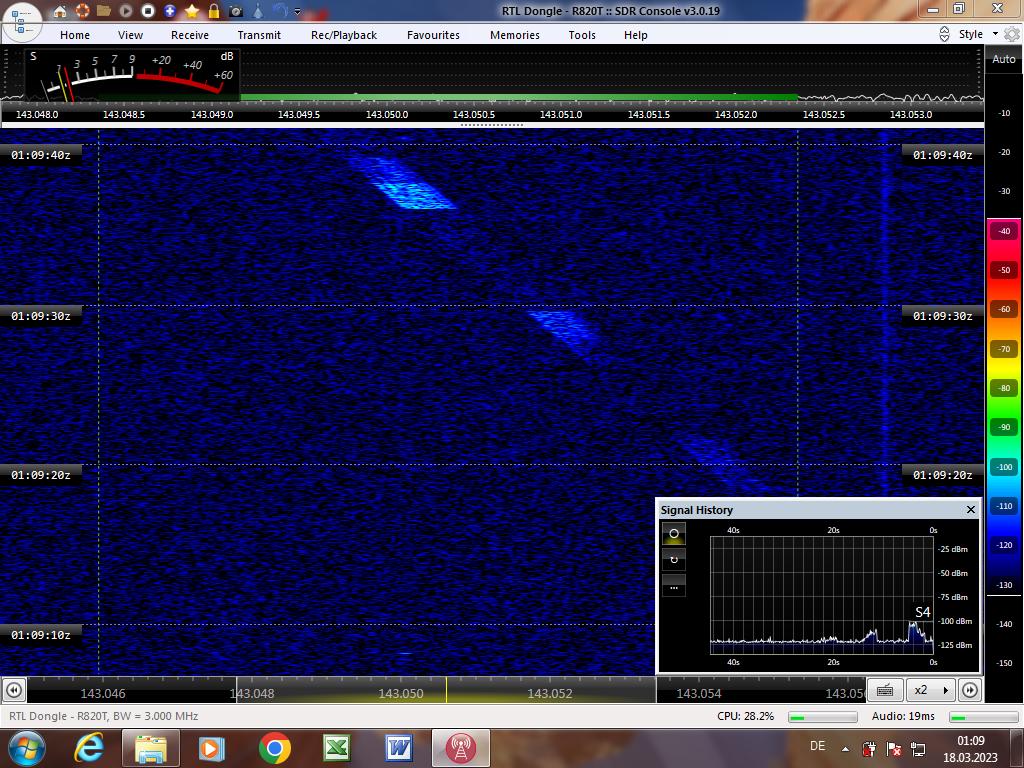Click the yellow star favourites icon
1024x768 pixels.
coord(192,11)
